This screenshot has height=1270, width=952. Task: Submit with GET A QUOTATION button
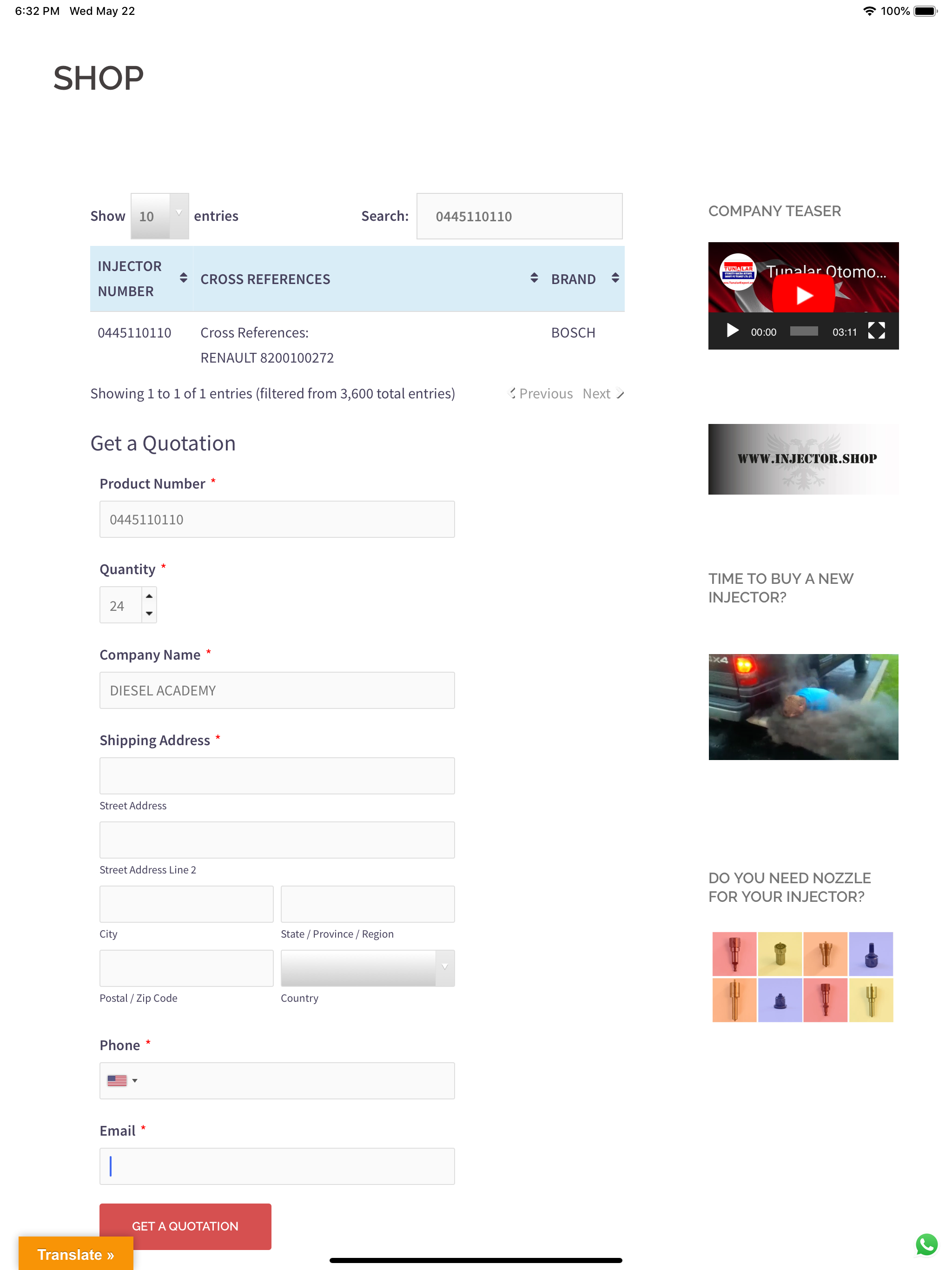[x=185, y=1226]
